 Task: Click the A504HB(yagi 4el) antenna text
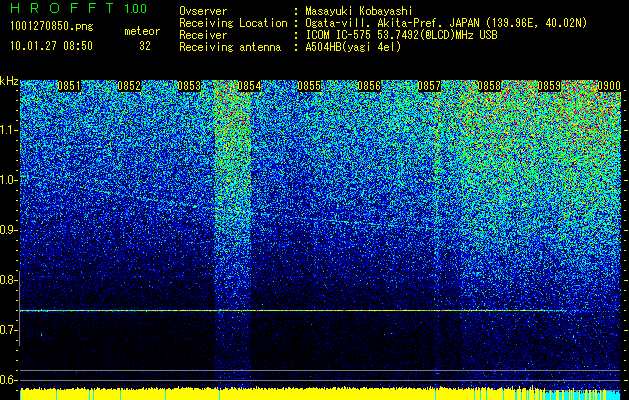click(x=353, y=47)
